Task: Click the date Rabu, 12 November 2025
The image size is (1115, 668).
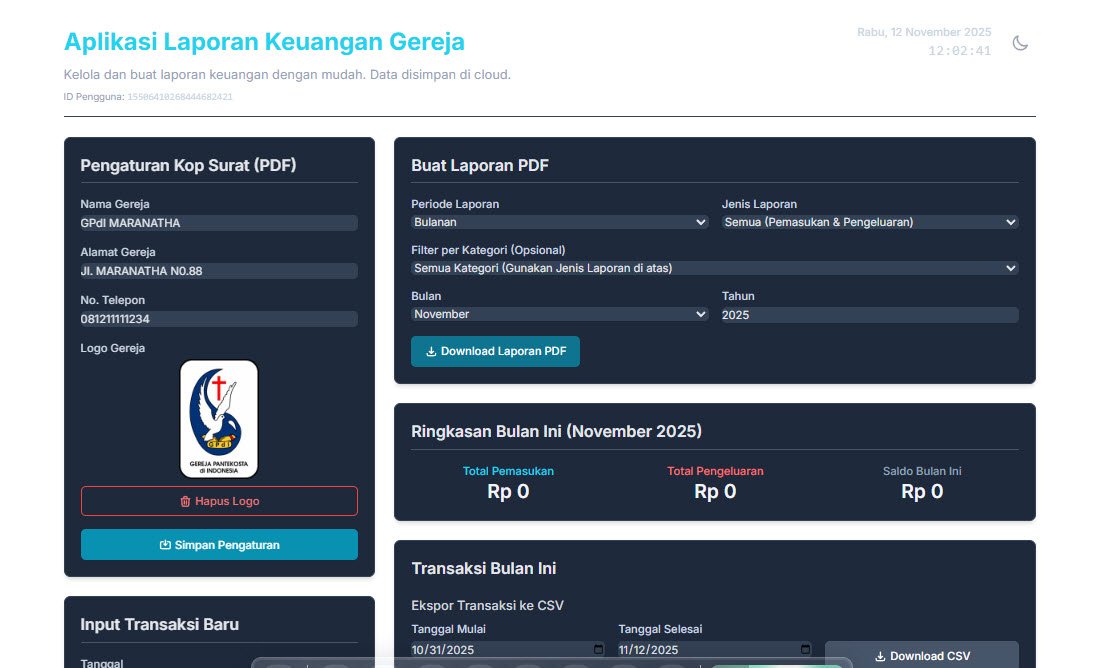Action: tap(924, 32)
